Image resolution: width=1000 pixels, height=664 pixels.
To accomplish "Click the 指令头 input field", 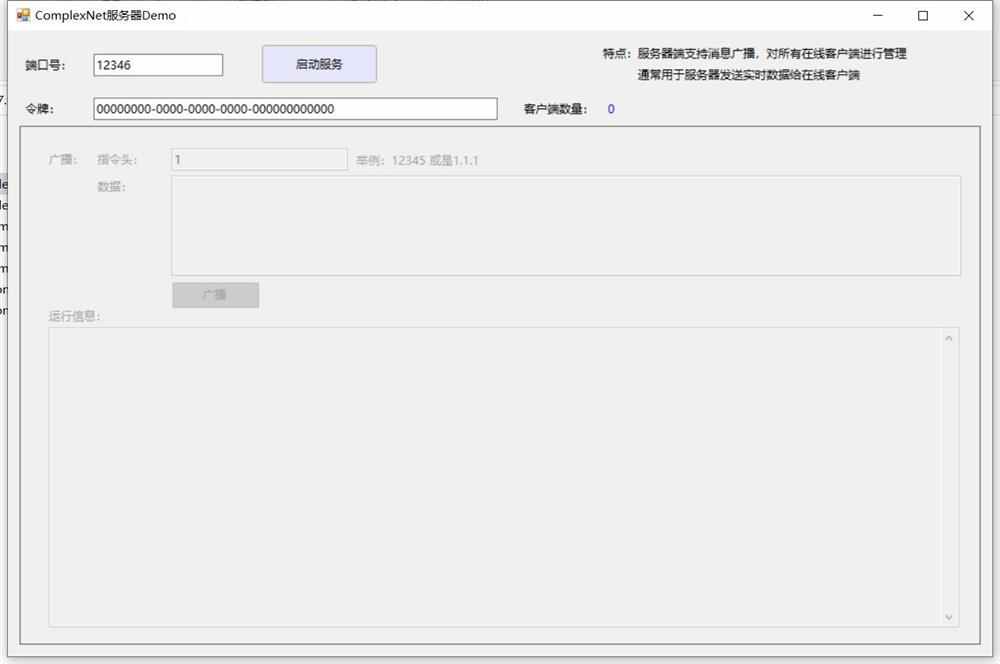I will (259, 159).
